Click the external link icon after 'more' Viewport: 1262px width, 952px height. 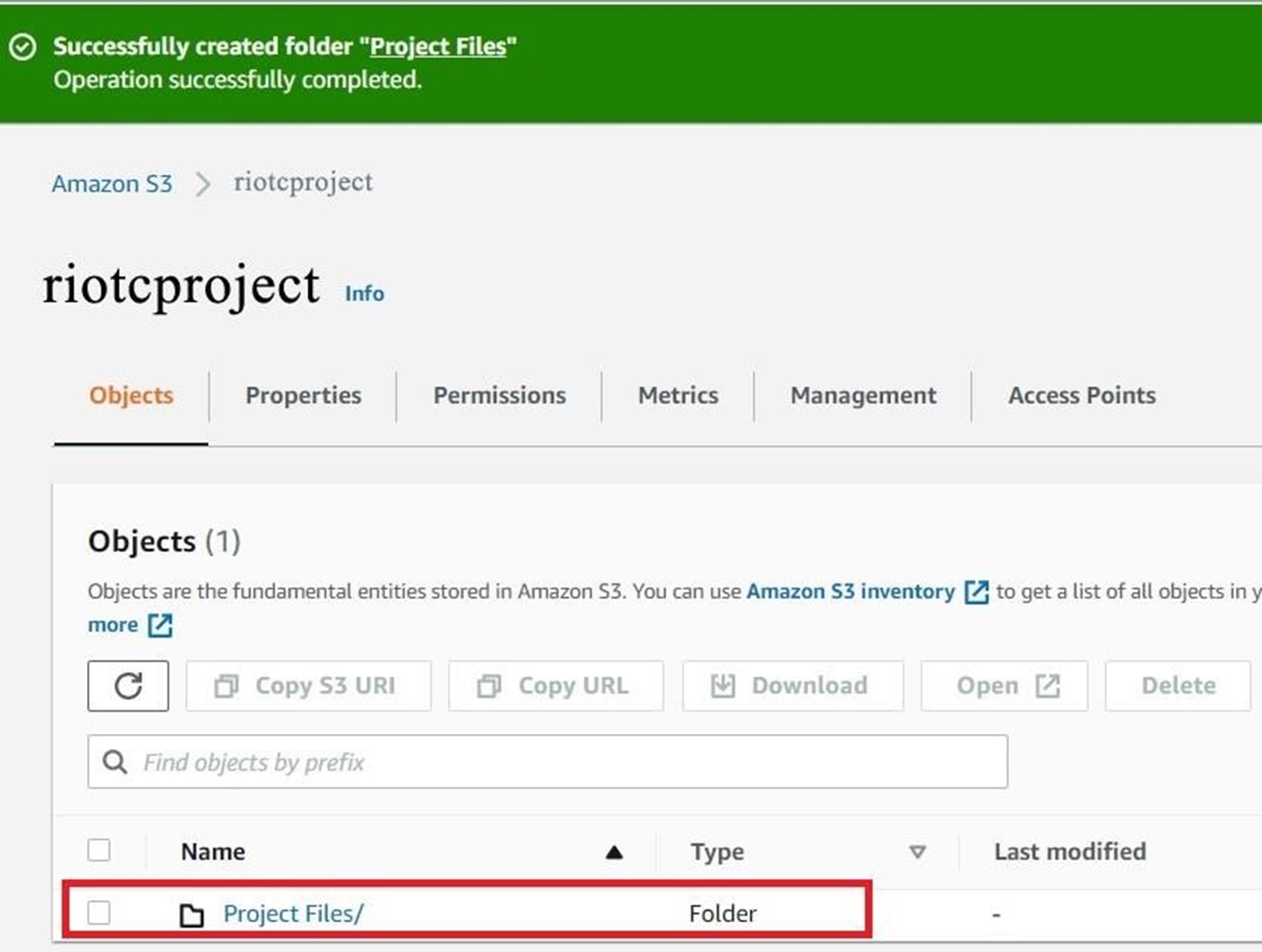pyautogui.click(x=160, y=625)
